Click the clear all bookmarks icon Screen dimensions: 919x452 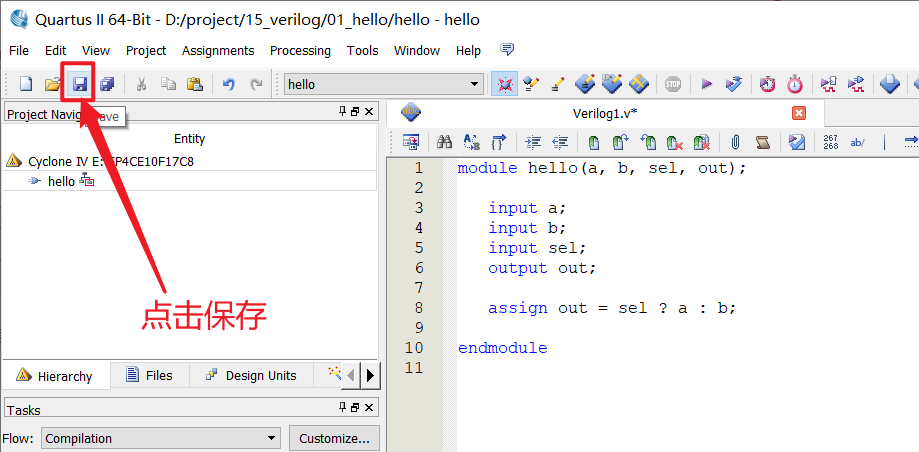click(x=702, y=142)
